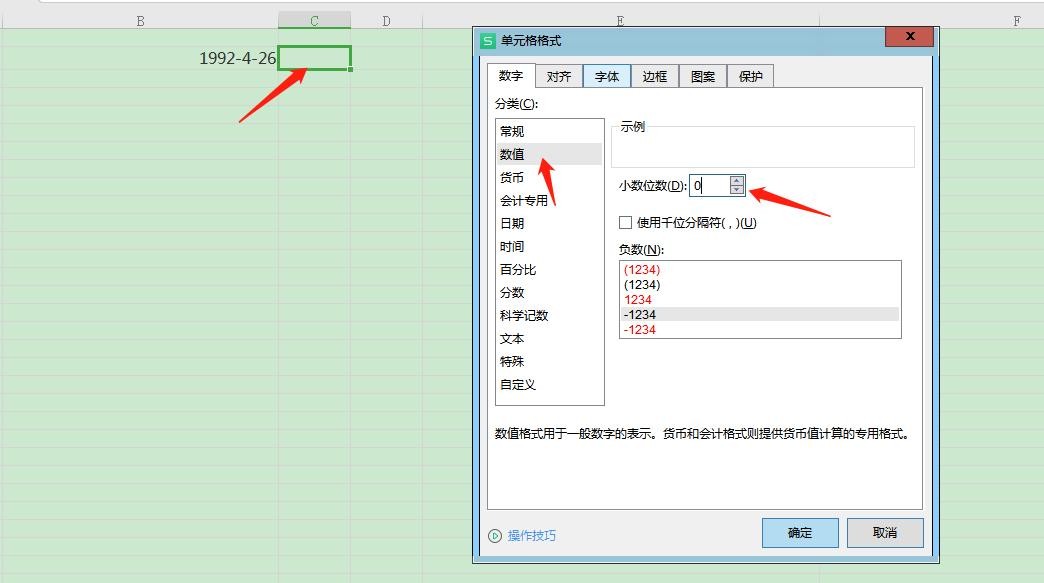Close the 单元格格式 dialog
The height and width of the screenshot is (583, 1044).
pyautogui.click(x=909, y=36)
